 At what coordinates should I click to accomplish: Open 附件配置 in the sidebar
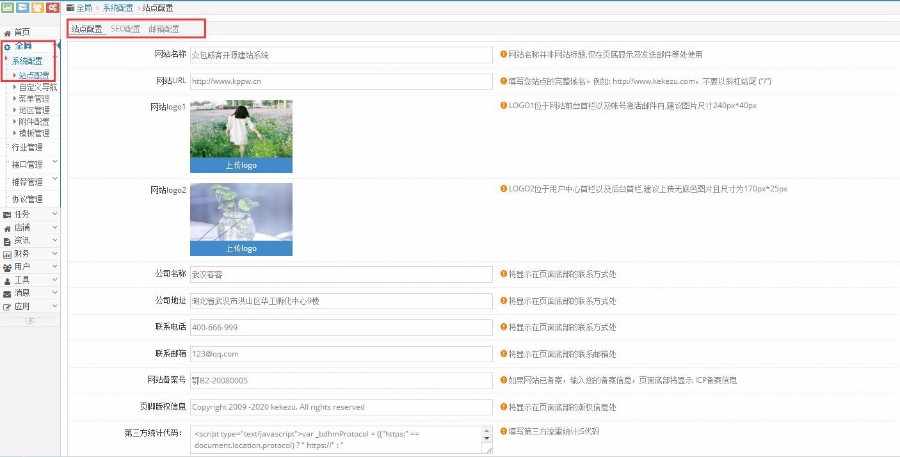[x=34, y=122]
